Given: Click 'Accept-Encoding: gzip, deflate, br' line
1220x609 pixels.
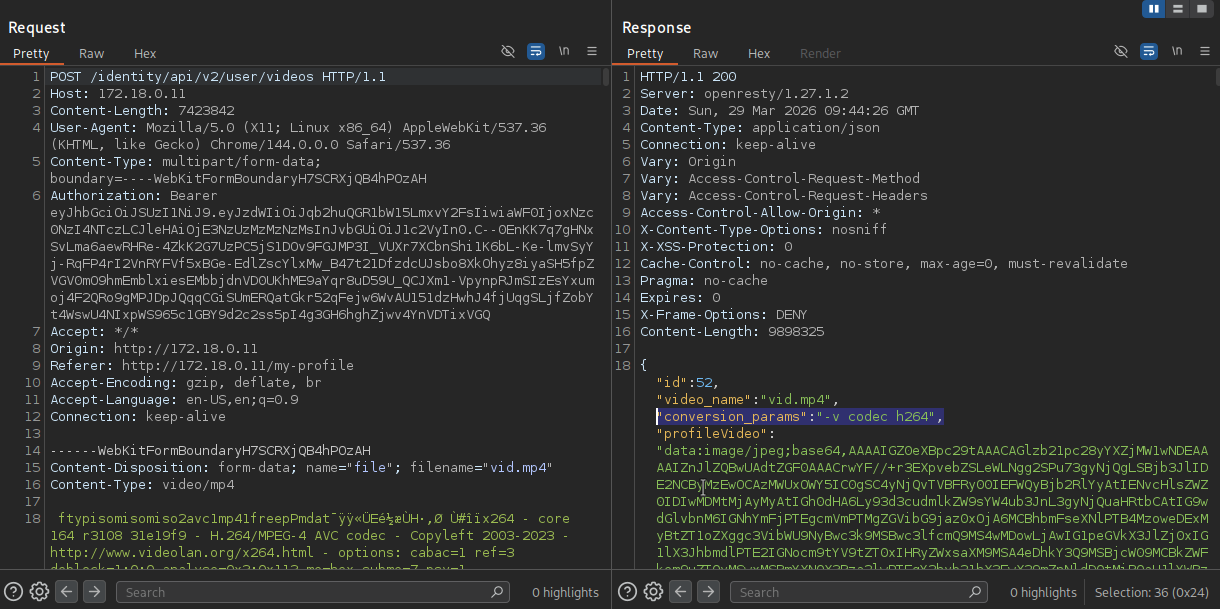Looking at the screenshot, I should point(186,383).
